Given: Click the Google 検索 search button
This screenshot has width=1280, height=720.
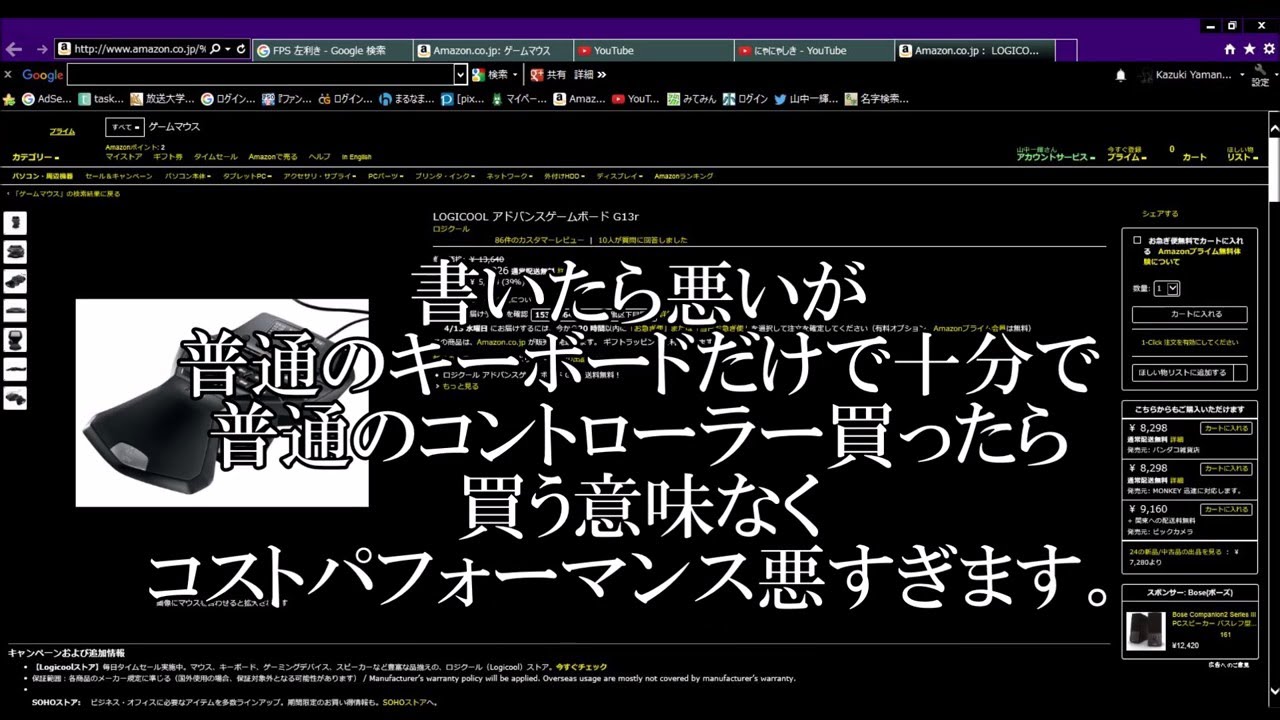Looking at the screenshot, I should pos(490,75).
